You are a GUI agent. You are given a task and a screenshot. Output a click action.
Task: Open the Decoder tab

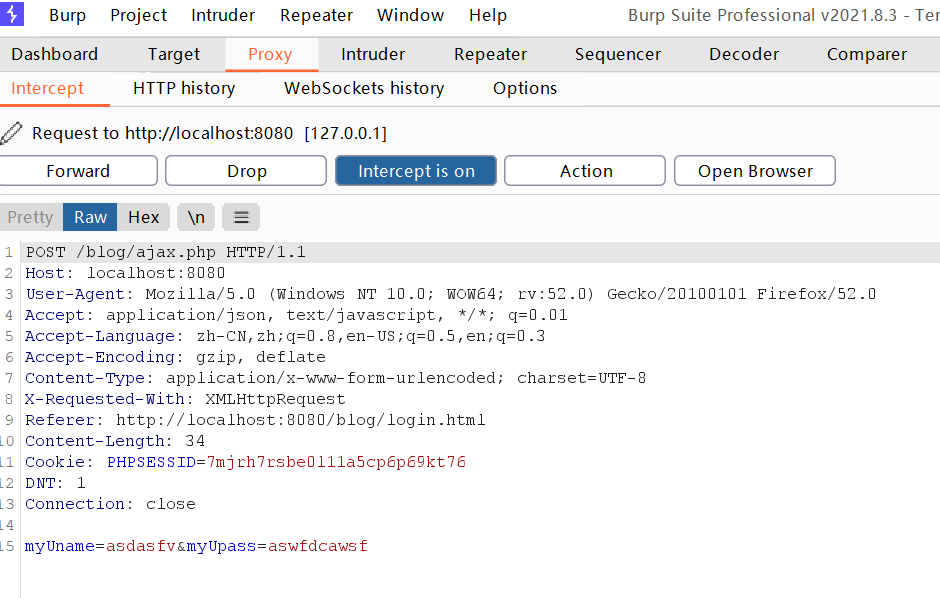click(x=744, y=55)
